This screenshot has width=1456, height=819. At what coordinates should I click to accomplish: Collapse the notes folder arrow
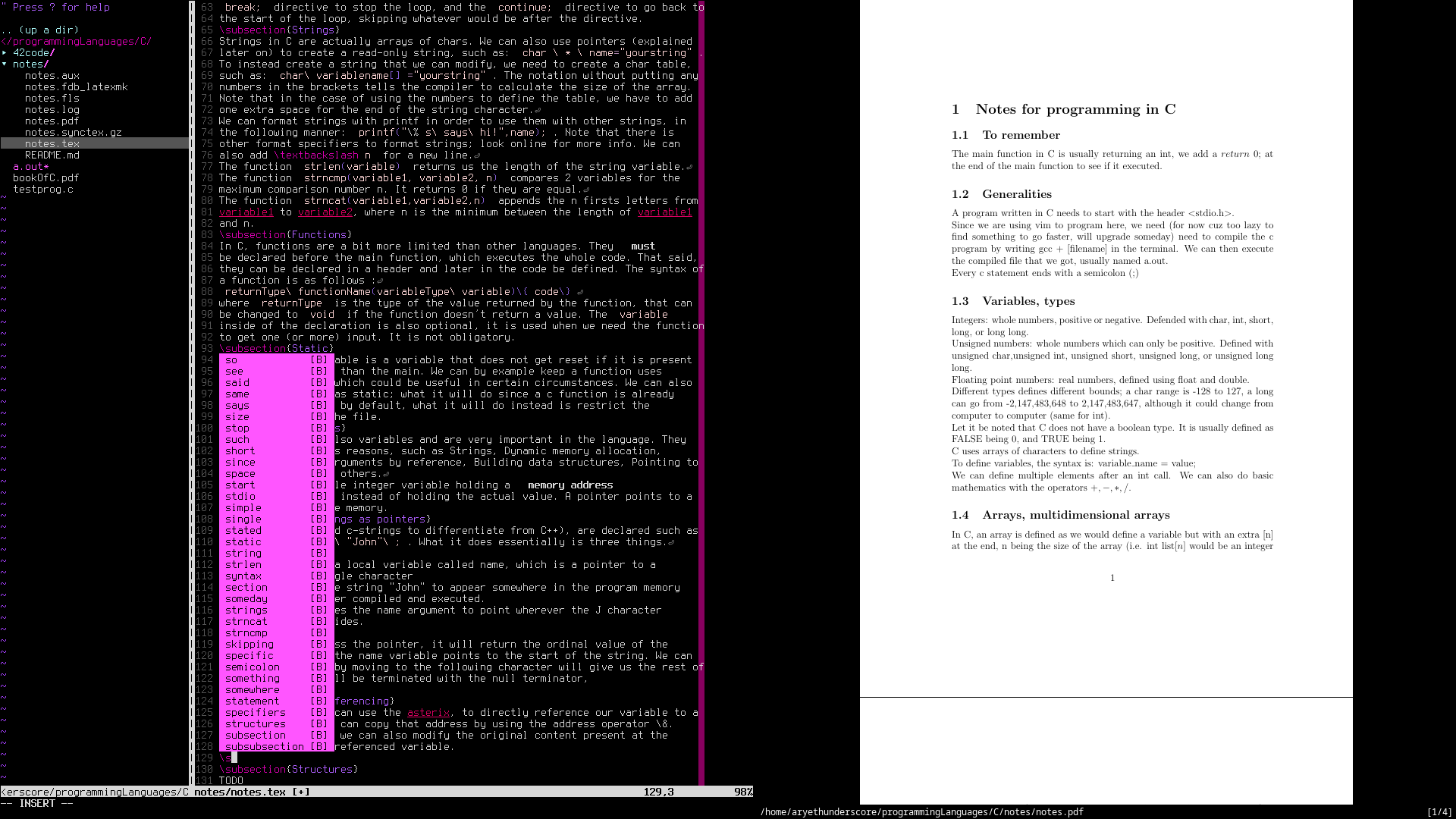tap(5, 64)
